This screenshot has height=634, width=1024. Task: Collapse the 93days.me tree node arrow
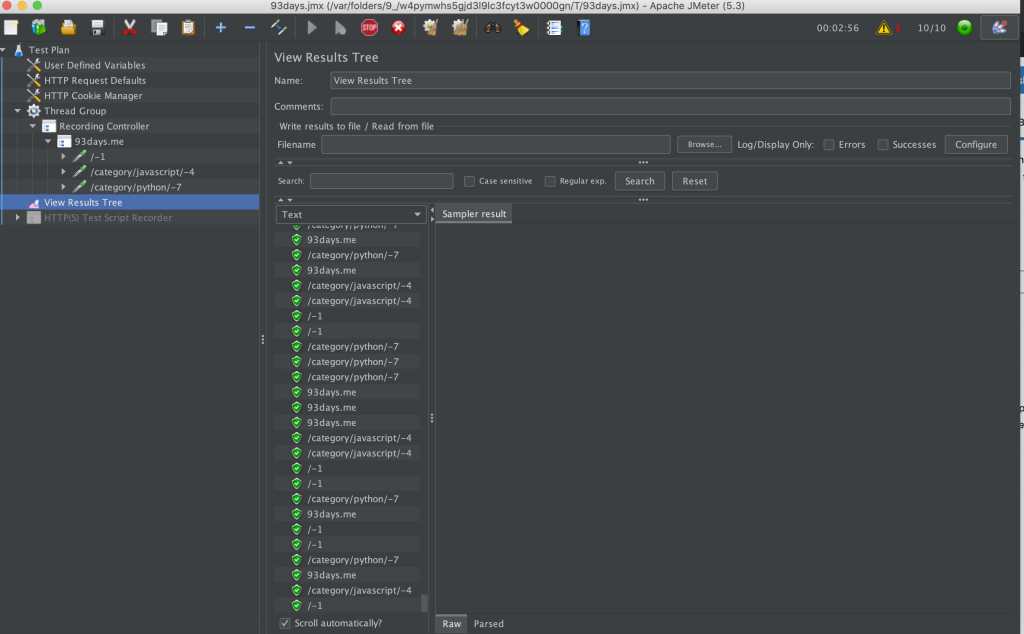tap(48, 141)
